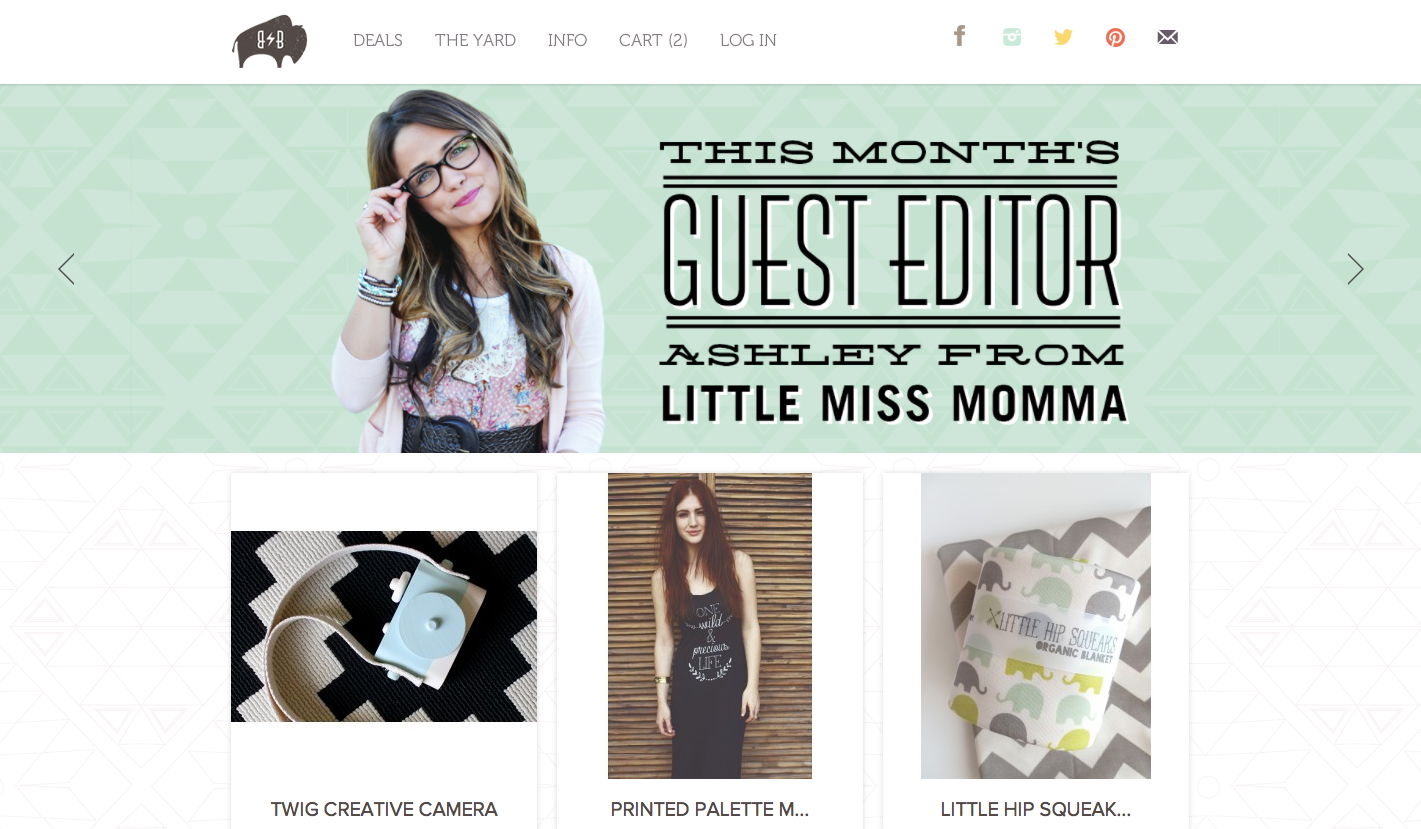Open the Facebook page icon
1421x829 pixels.
coord(960,37)
